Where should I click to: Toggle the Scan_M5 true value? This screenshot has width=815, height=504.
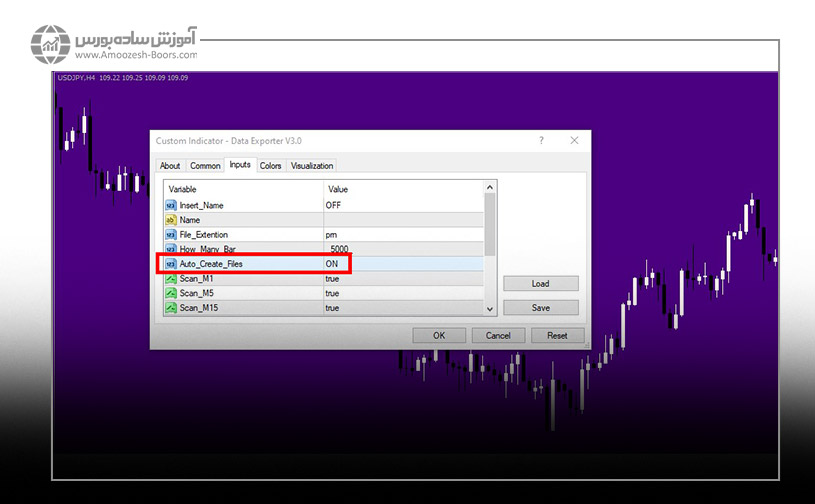pos(332,294)
